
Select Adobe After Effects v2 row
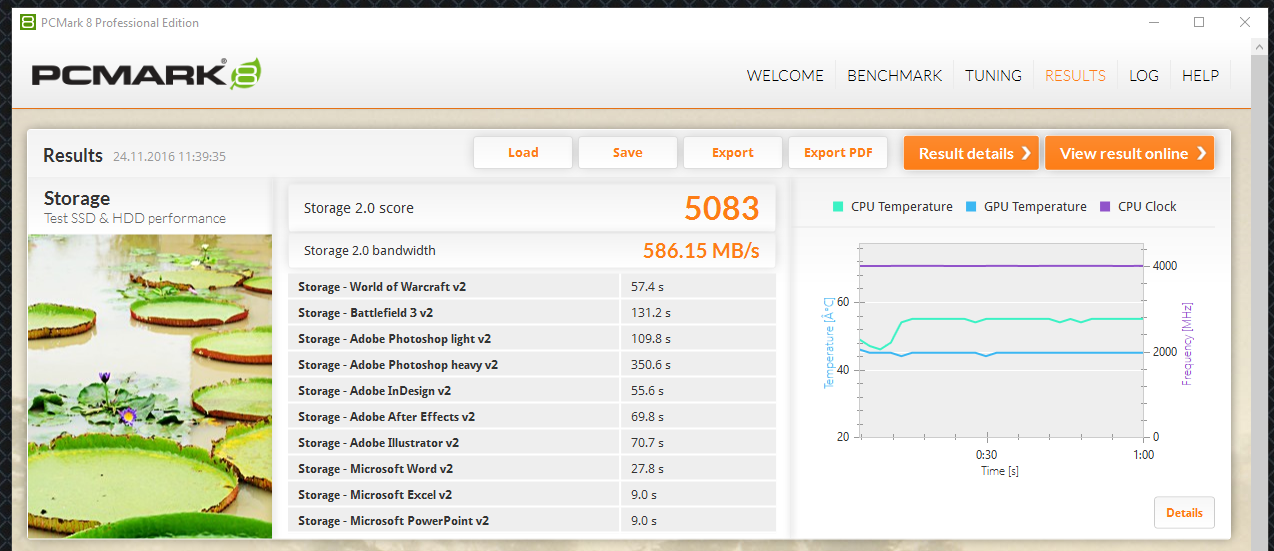click(532, 417)
